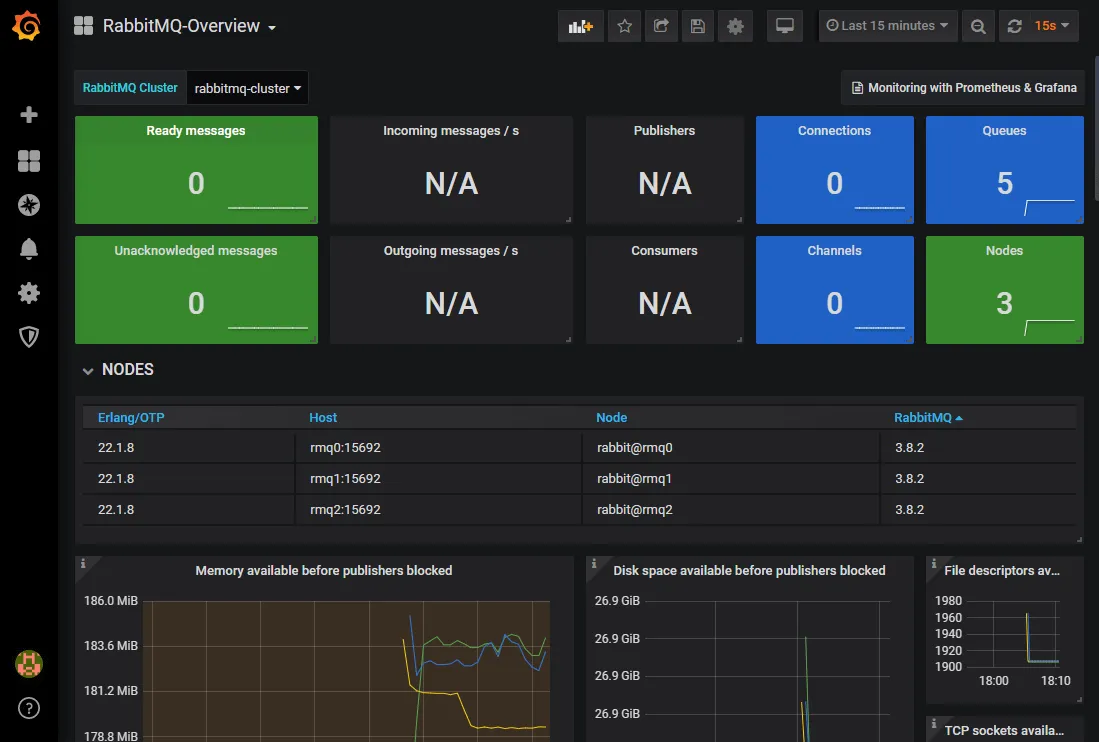Share the dashboard via share icon
This screenshot has height=742, width=1099.
(x=661, y=26)
